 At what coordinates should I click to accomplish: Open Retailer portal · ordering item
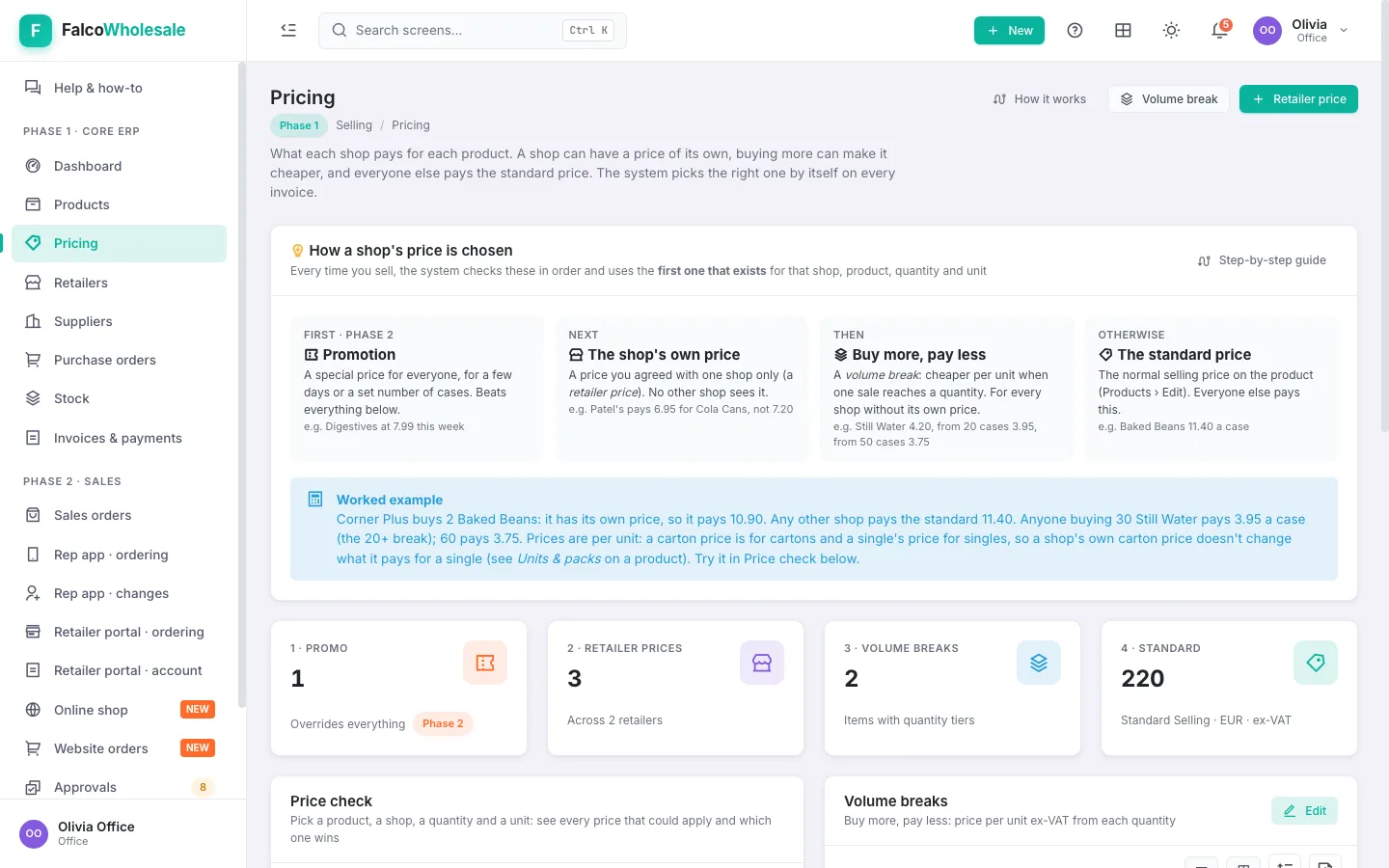point(120,632)
